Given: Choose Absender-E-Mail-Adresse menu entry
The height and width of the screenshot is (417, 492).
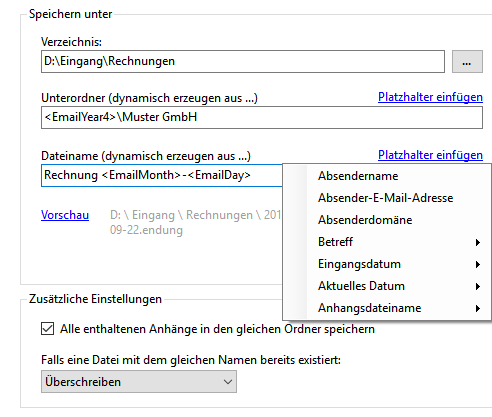Looking at the screenshot, I should (387, 198).
